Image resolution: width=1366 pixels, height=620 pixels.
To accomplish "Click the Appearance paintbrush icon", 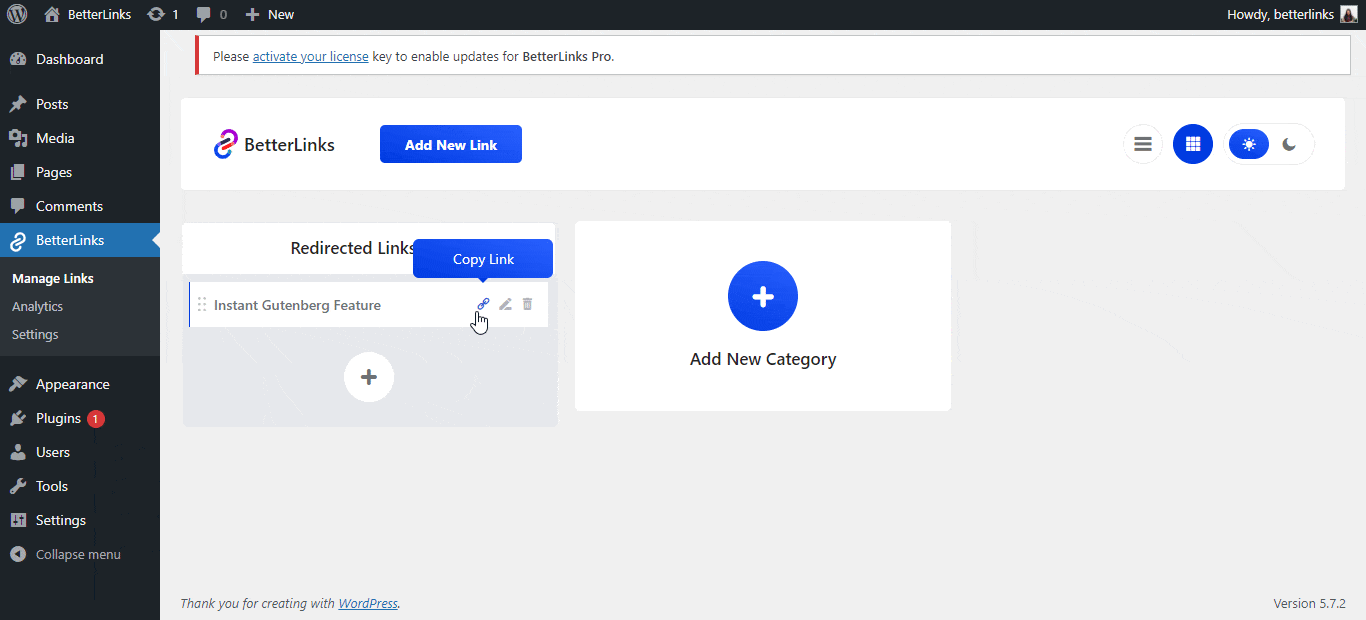I will coord(18,384).
